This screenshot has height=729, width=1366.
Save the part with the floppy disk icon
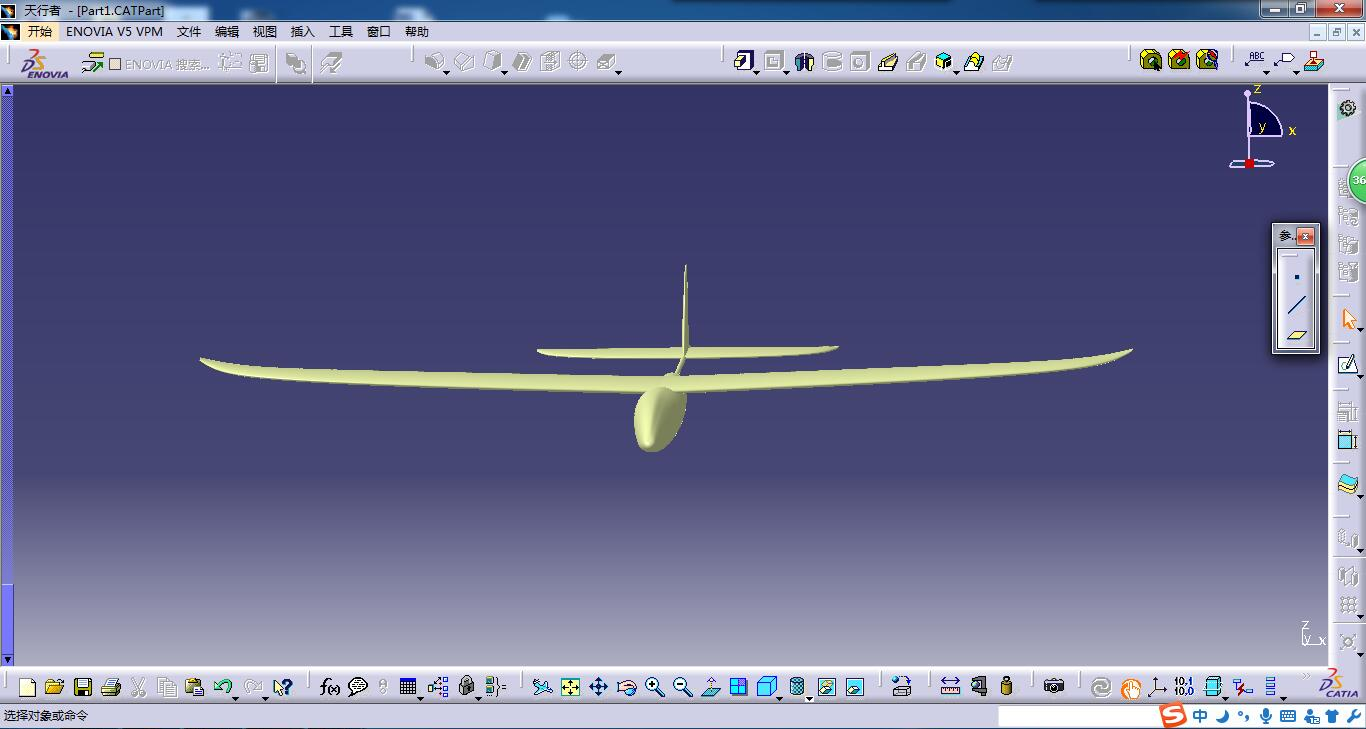[x=83, y=687]
